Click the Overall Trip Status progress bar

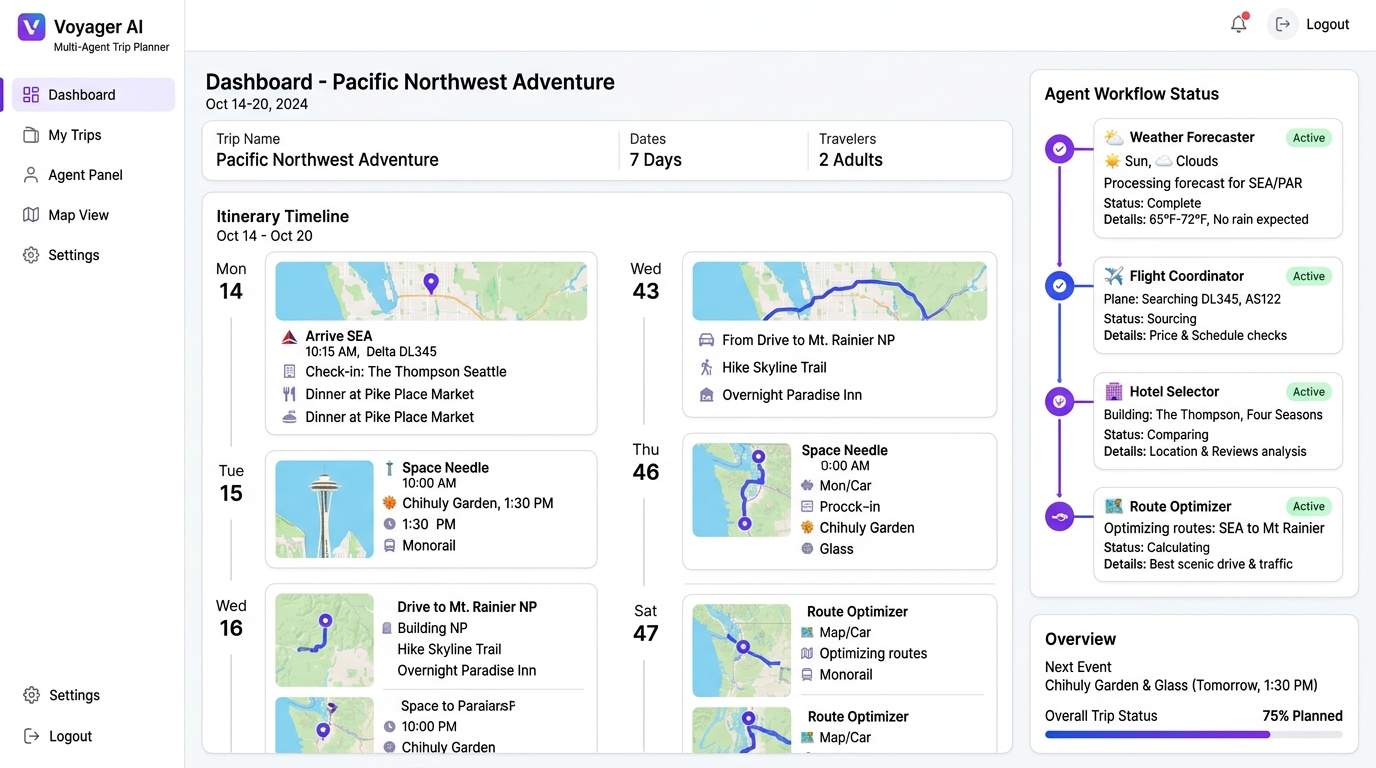point(1194,735)
